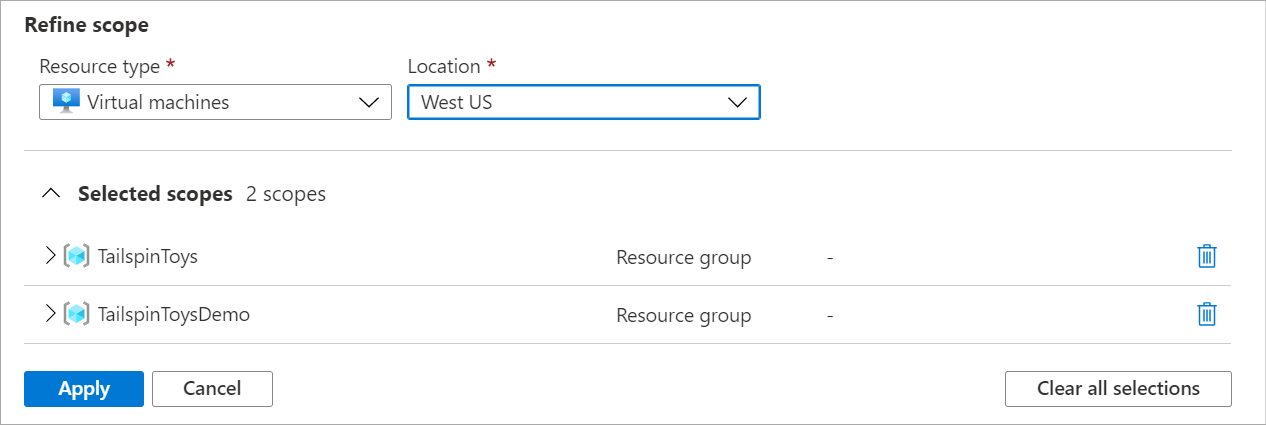The width and height of the screenshot is (1266, 425).
Task: Click Resource group type in TailspinToys row
Action: pyautogui.click(x=683, y=258)
